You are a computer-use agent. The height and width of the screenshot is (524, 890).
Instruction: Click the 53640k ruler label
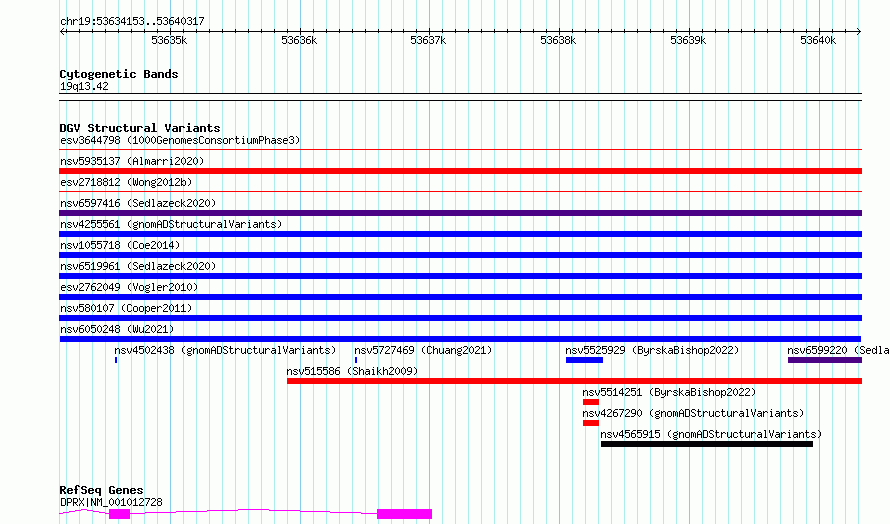[x=818, y=40]
